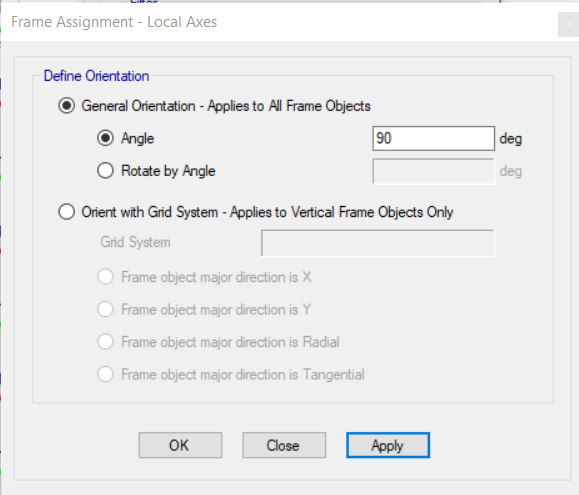Click the Orient with Grid System label
The image size is (579, 495).
click(267, 212)
